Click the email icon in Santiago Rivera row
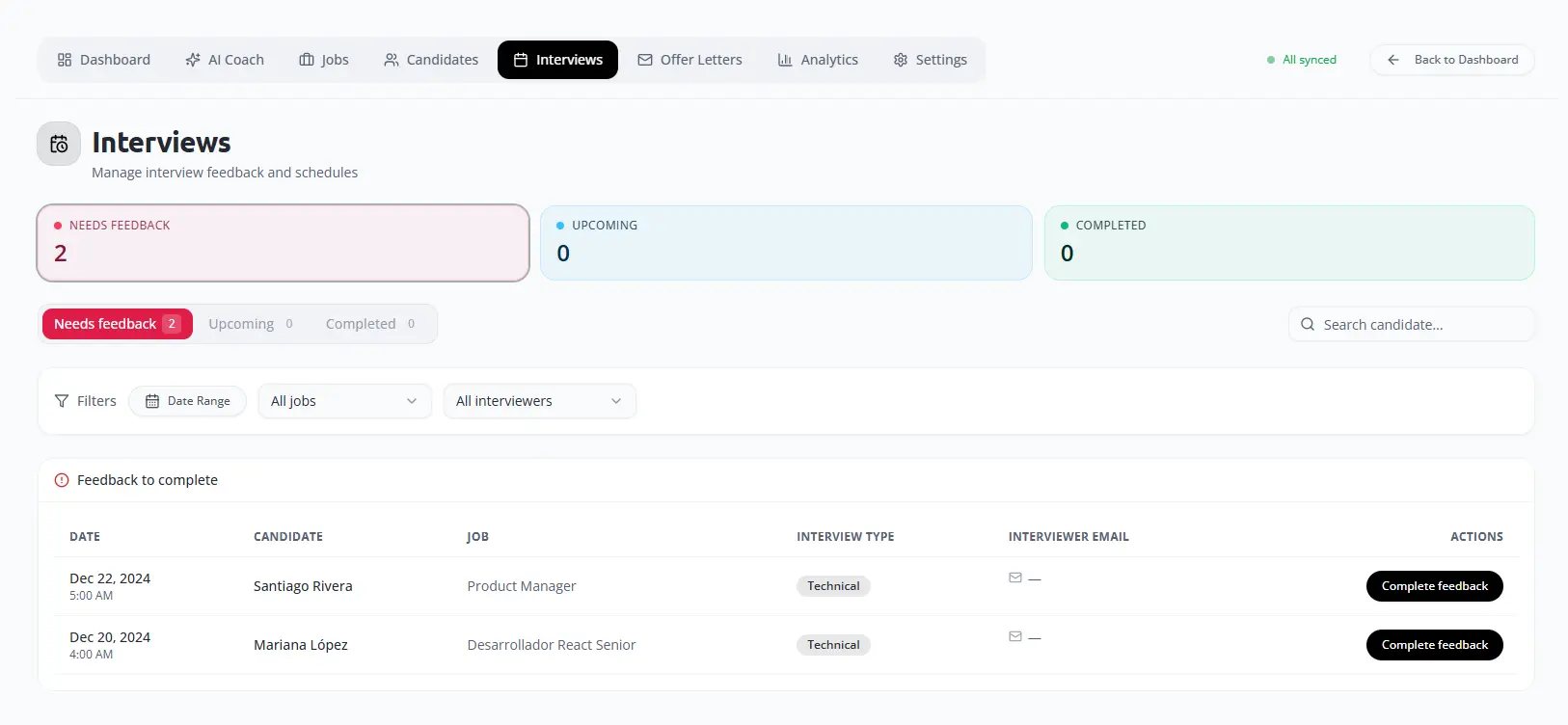Viewport: 1568px width, 725px height. tap(1015, 577)
